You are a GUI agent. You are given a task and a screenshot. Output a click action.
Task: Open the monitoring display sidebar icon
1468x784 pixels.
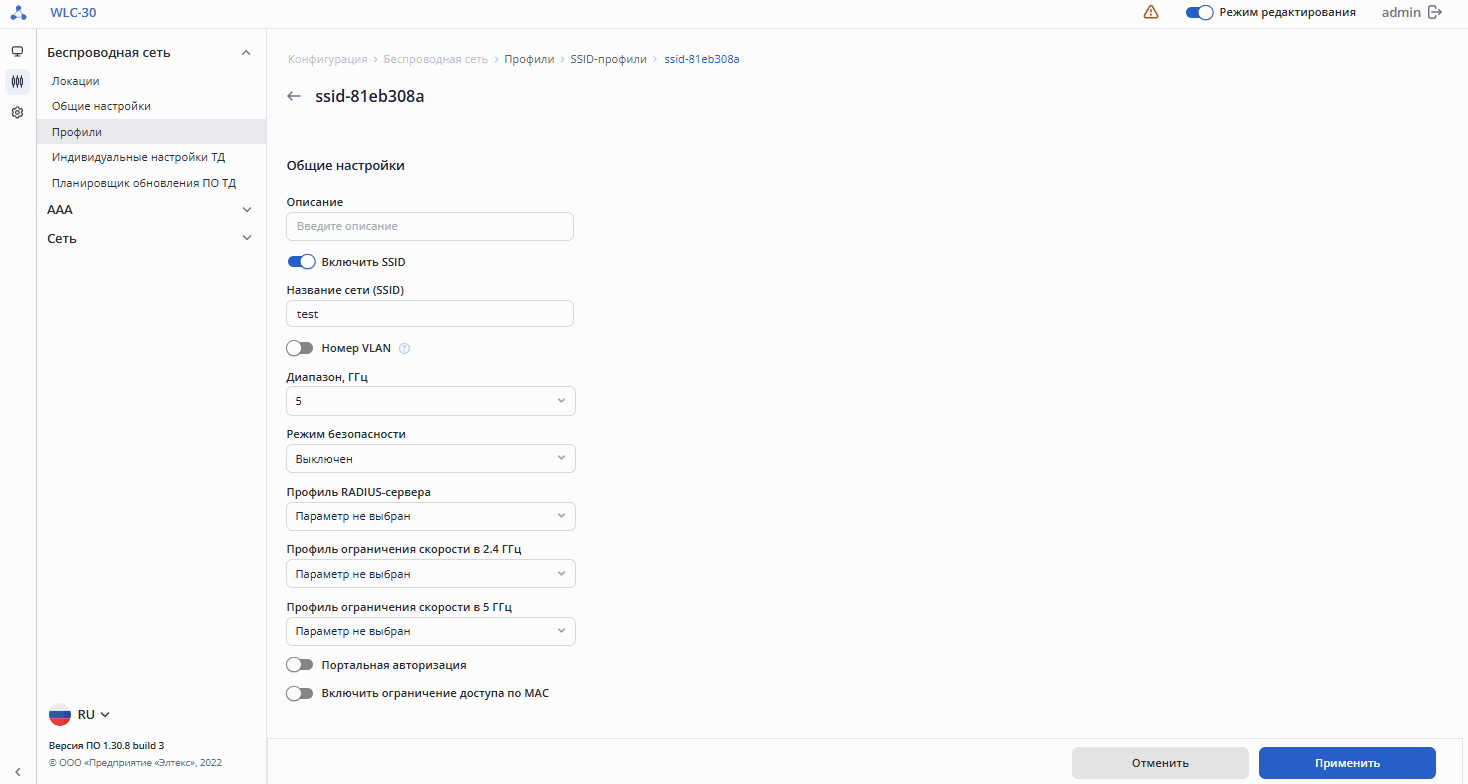[x=17, y=52]
